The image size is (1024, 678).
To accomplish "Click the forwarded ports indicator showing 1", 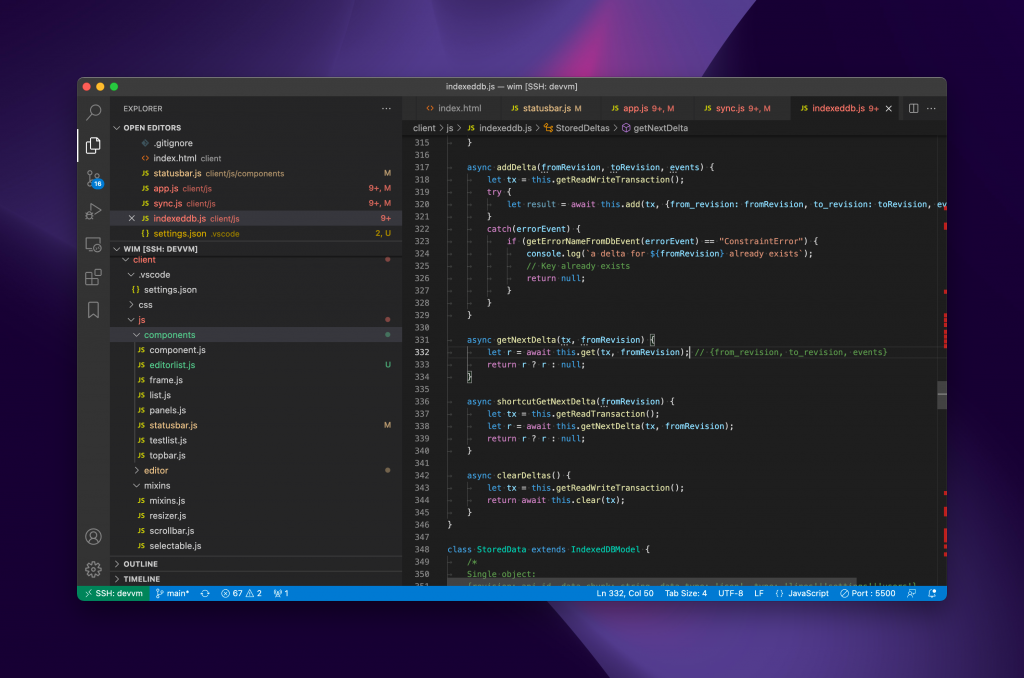I will [x=281, y=593].
